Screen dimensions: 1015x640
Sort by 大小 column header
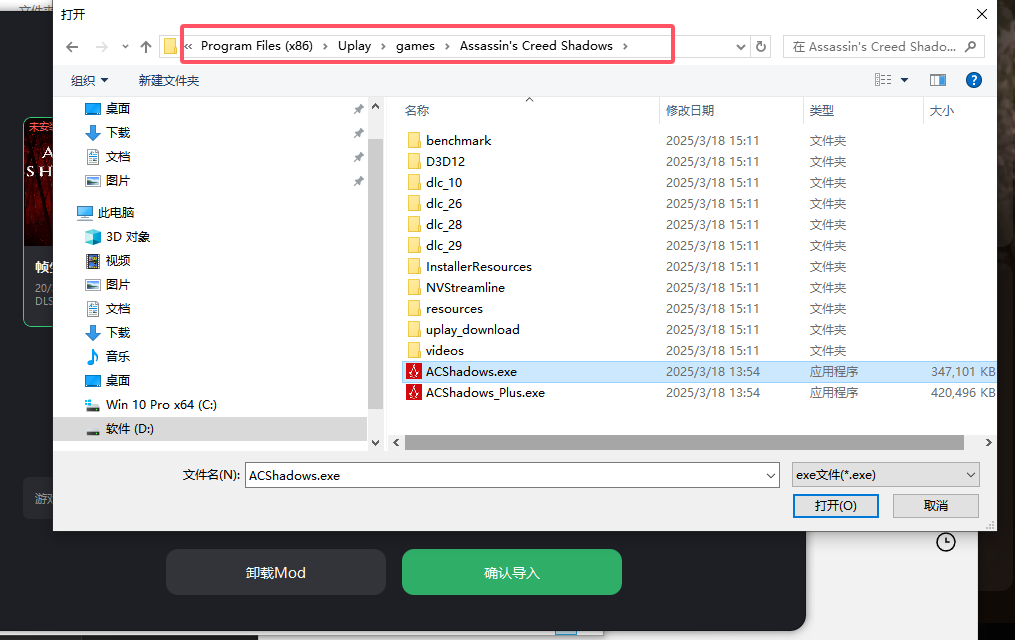click(x=942, y=111)
